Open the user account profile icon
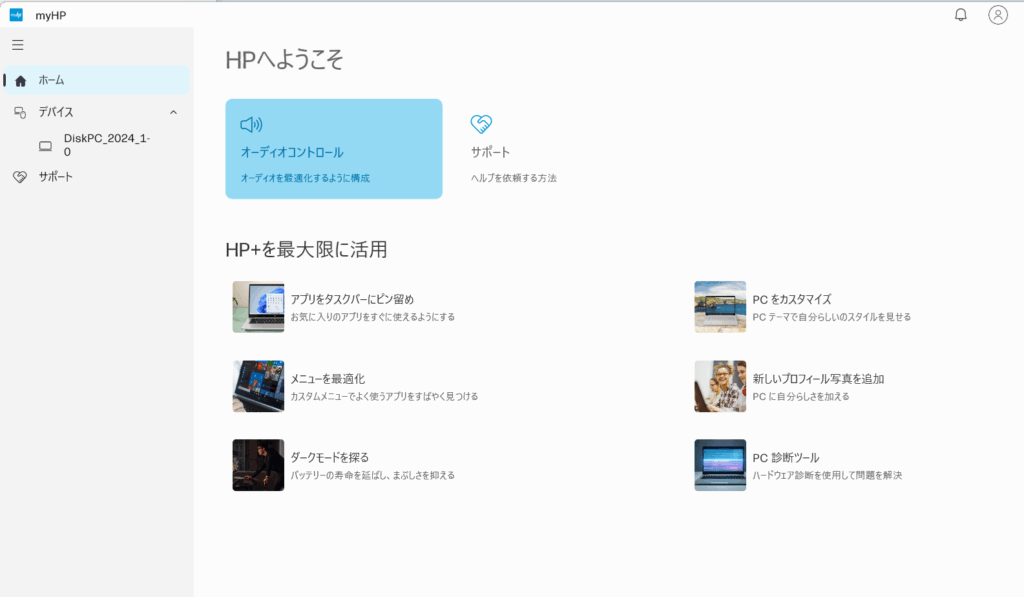This screenshot has height=597, width=1024. (x=998, y=15)
